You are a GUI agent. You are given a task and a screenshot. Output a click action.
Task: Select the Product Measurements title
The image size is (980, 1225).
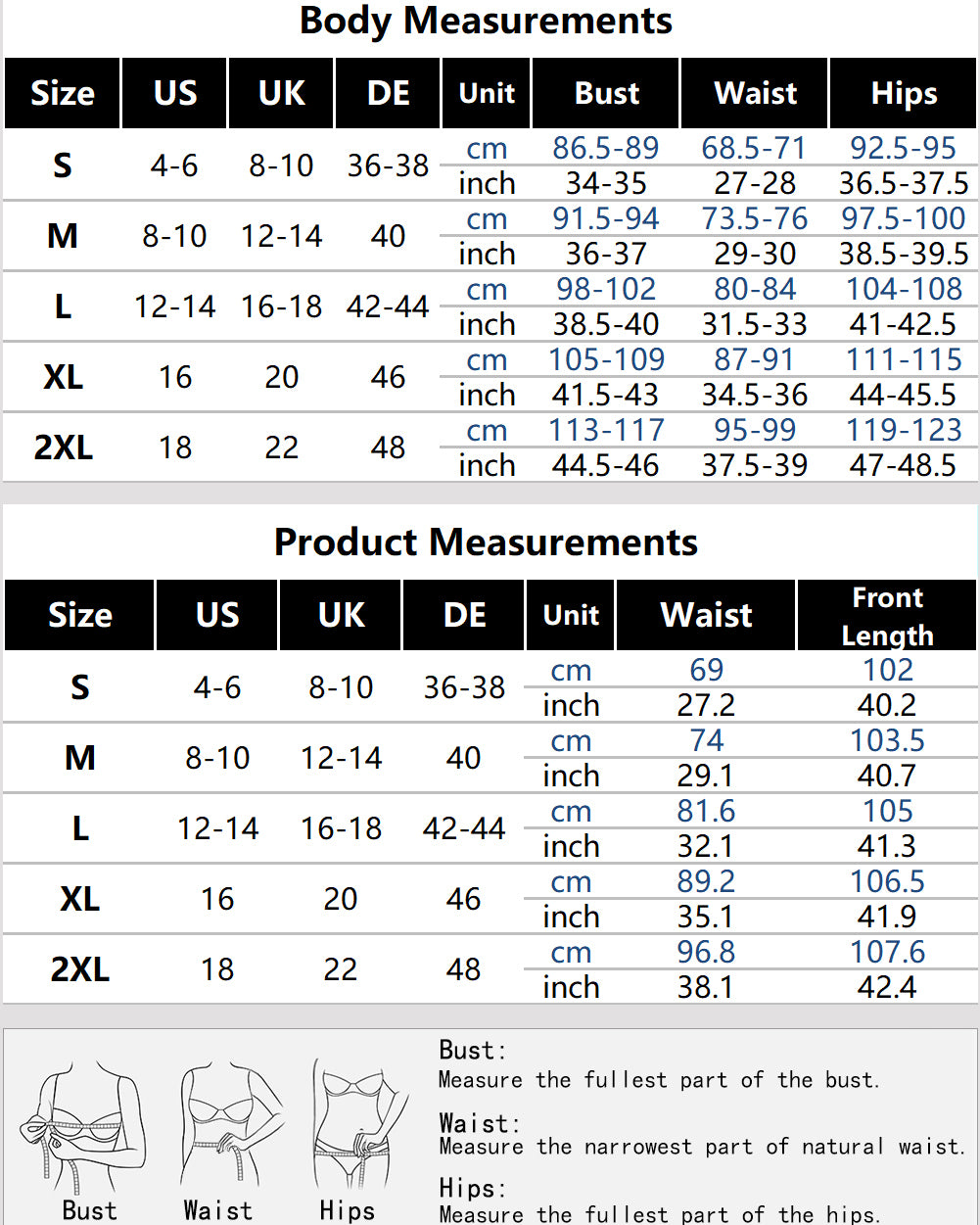486,542
